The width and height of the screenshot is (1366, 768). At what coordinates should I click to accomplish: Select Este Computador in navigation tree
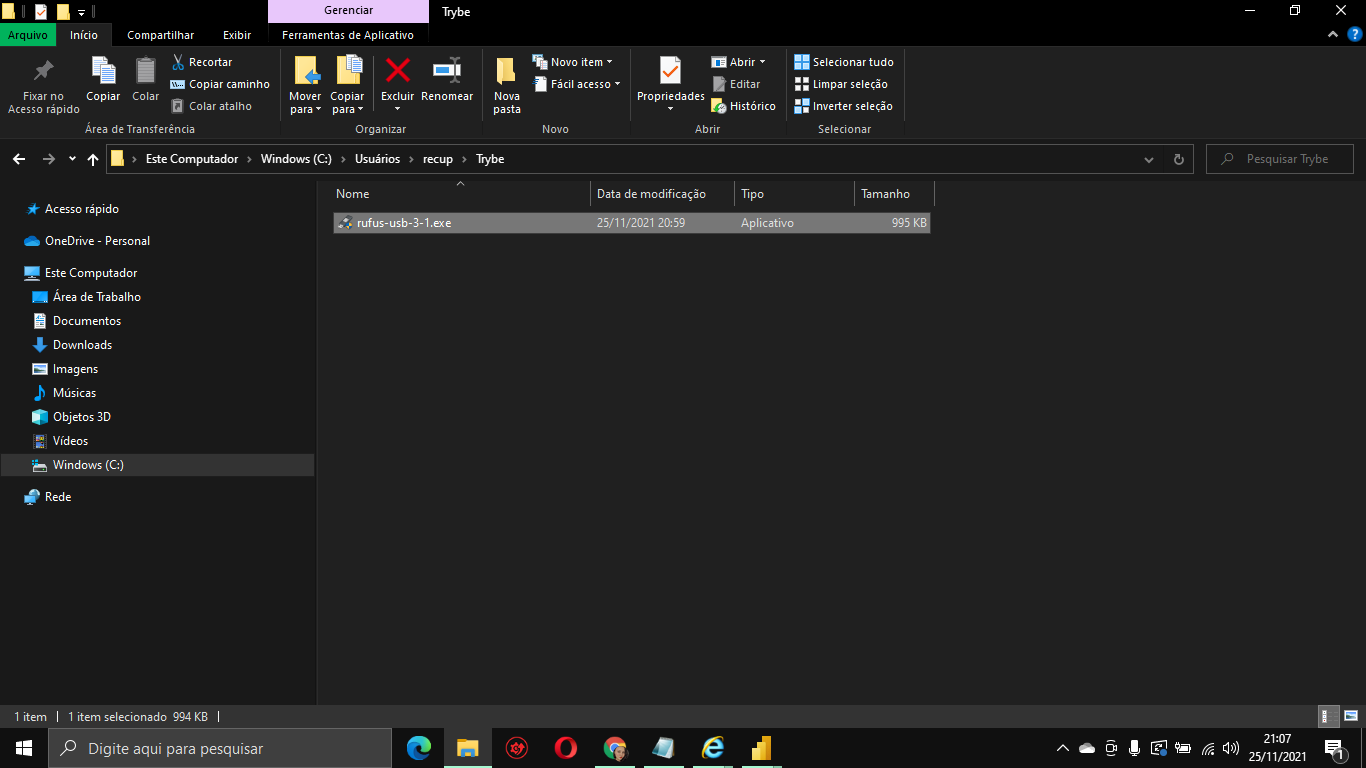pos(91,273)
